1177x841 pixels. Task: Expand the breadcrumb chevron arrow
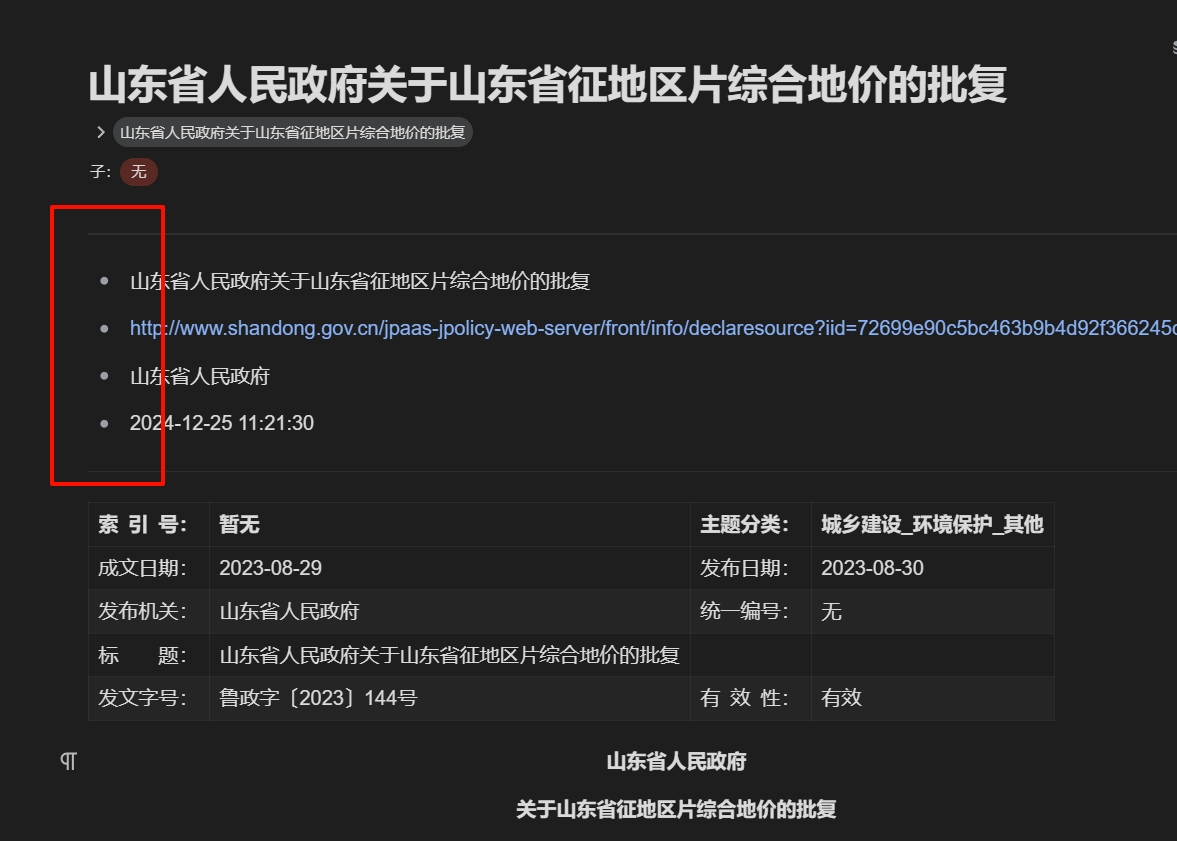(x=99, y=131)
